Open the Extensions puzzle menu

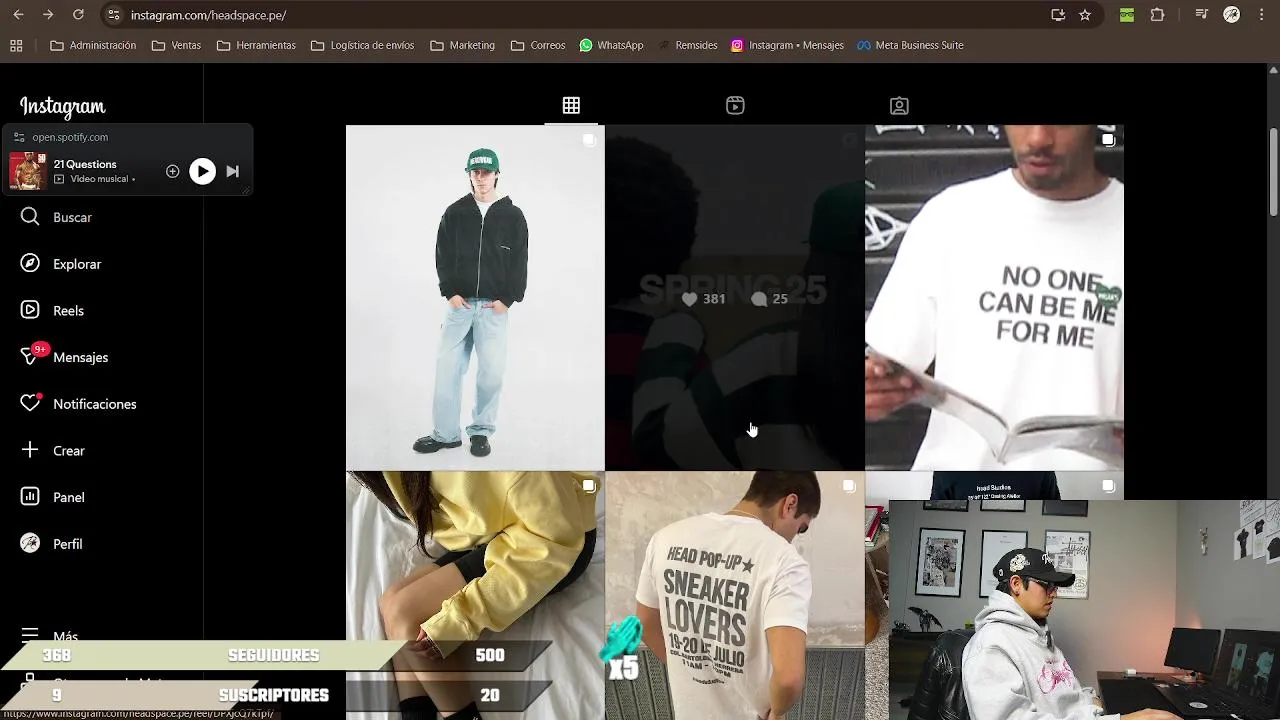(1158, 15)
